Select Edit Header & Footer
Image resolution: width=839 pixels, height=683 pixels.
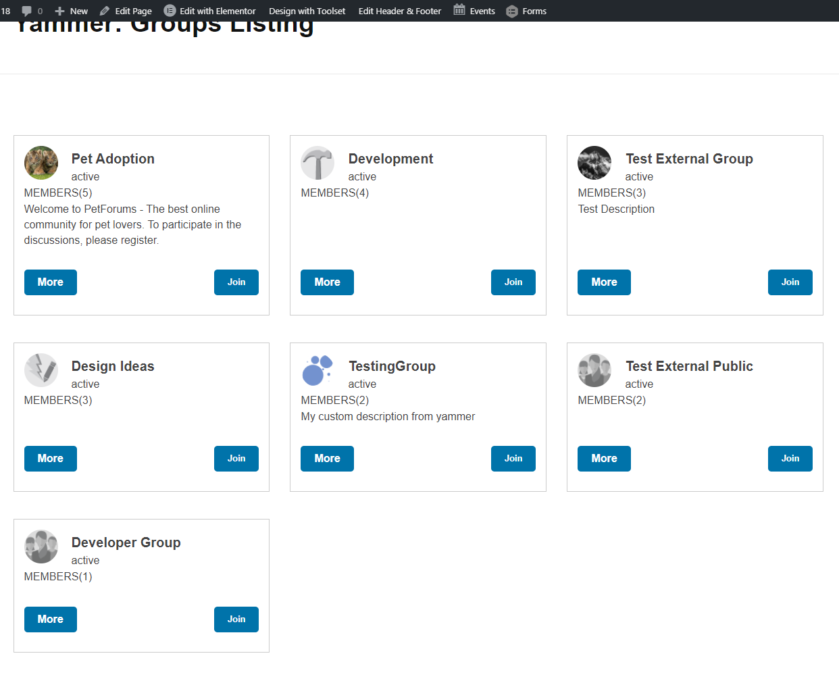(x=400, y=11)
